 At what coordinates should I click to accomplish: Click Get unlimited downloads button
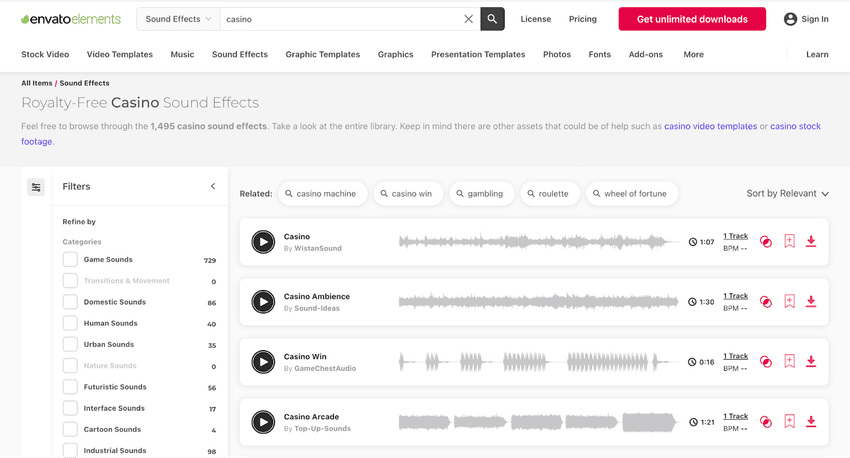coord(692,19)
